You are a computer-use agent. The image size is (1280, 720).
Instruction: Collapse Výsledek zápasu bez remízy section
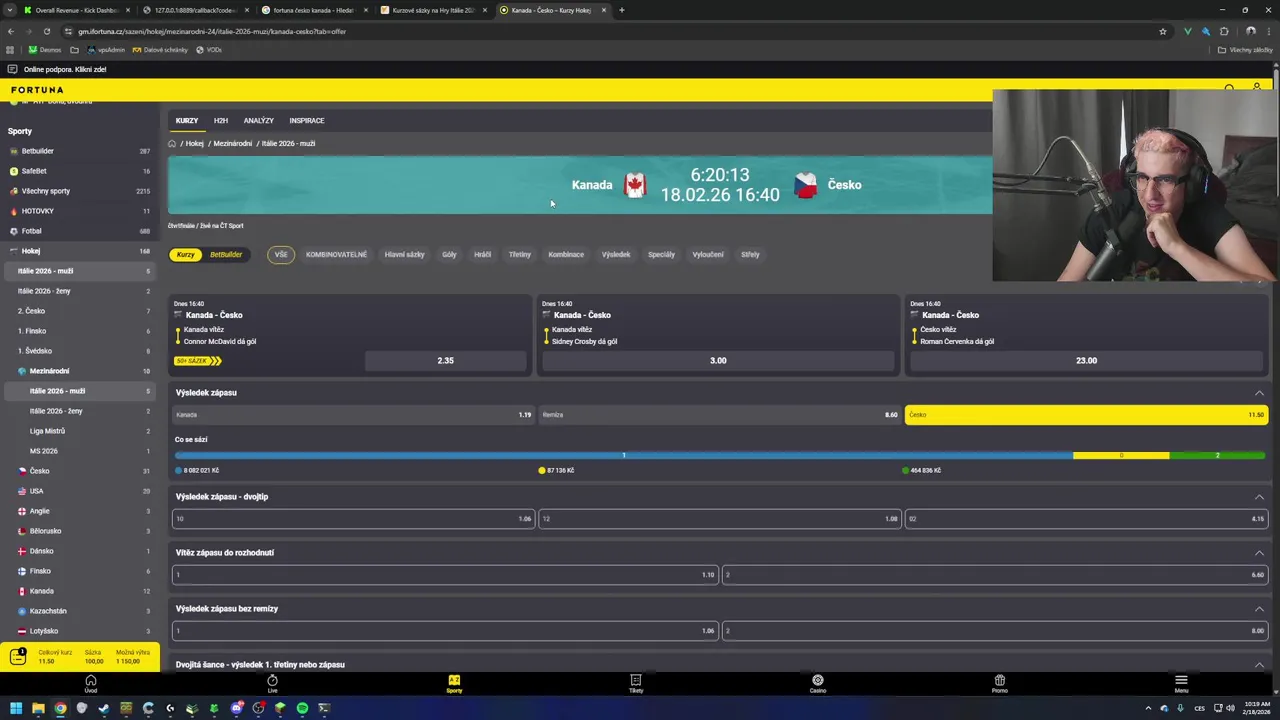pyautogui.click(x=1259, y=609)
